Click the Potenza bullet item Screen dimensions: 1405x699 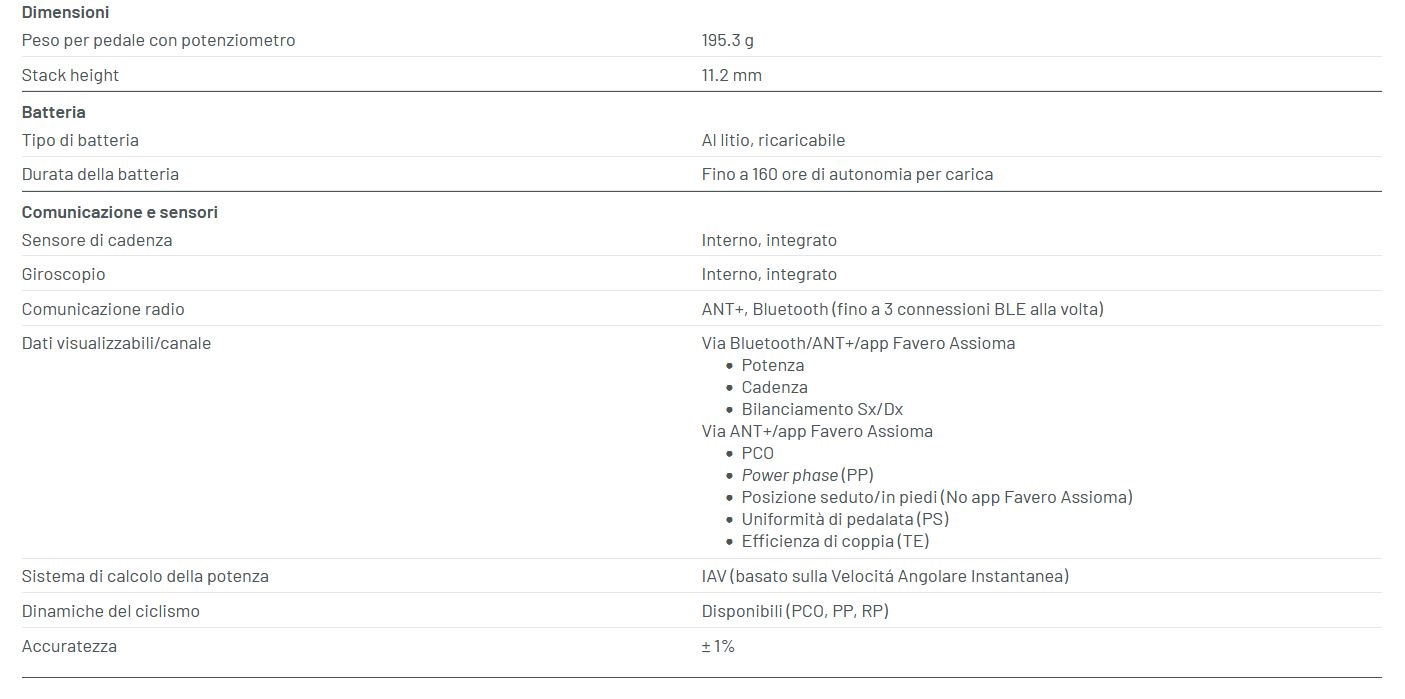pyautogui.click(x=772, y=365)
